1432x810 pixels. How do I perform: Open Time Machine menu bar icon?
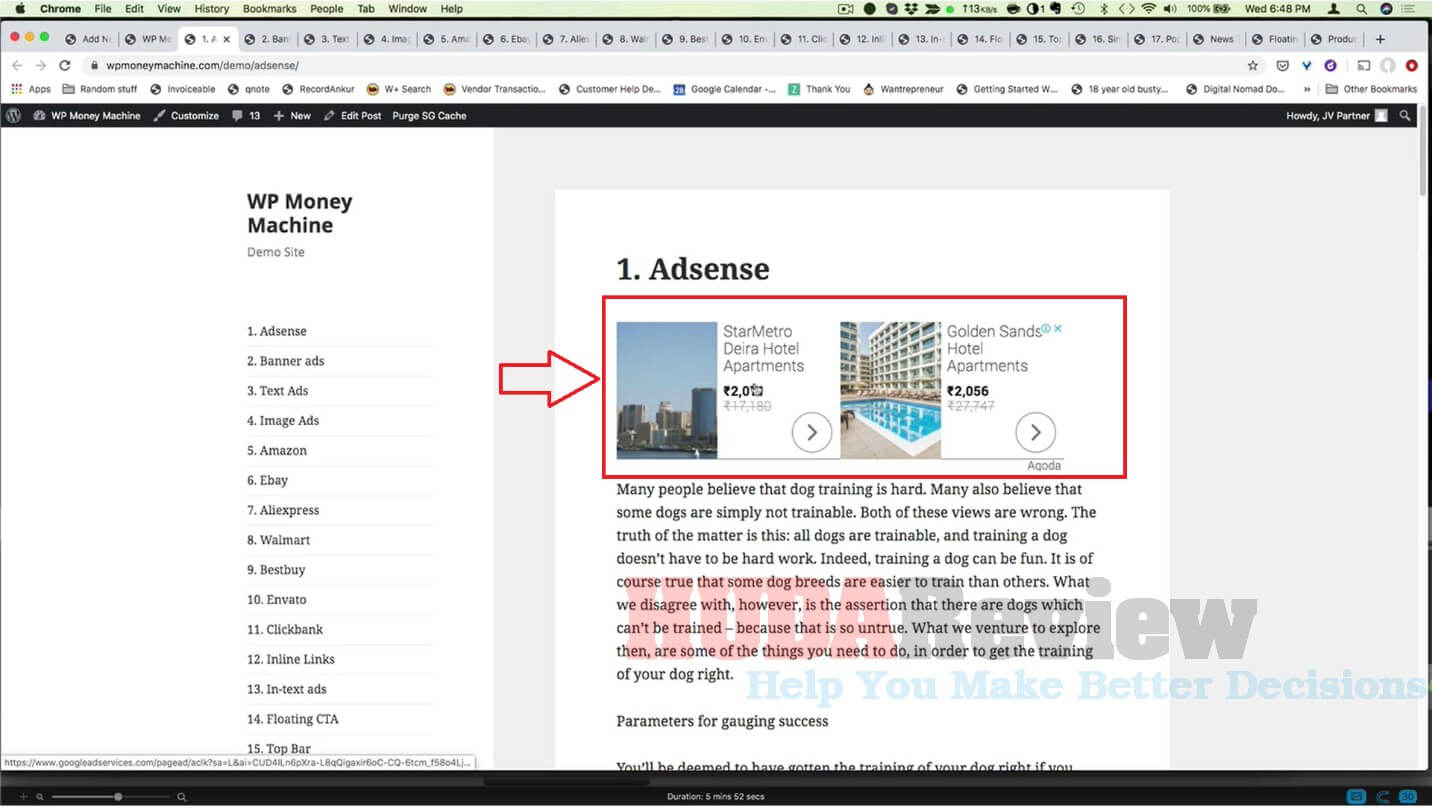coord(1078,9)
